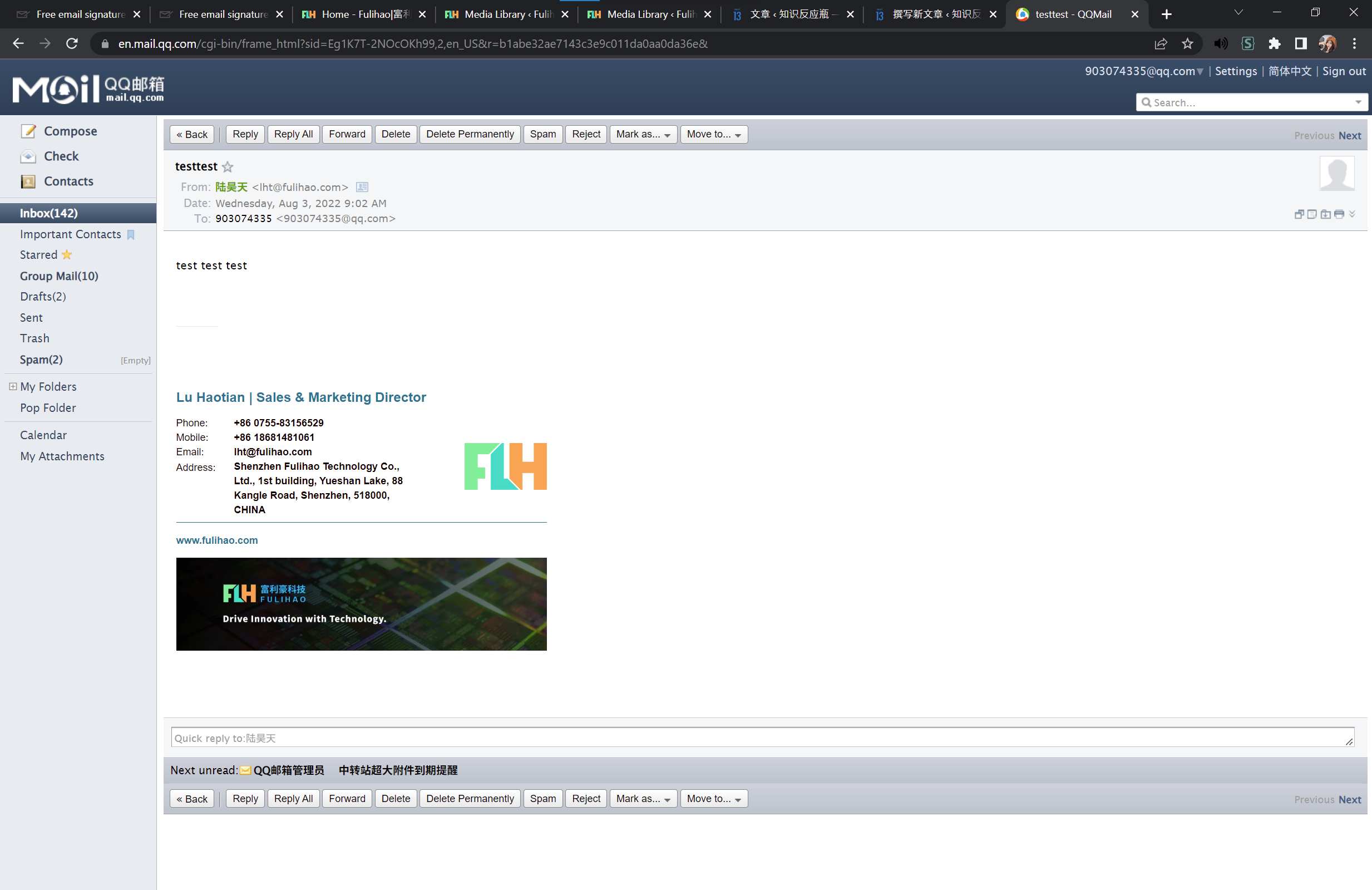This screenshot has height=890, width=1372.
Task: Open Important Contacts folder
Action: tap(70, 234)
